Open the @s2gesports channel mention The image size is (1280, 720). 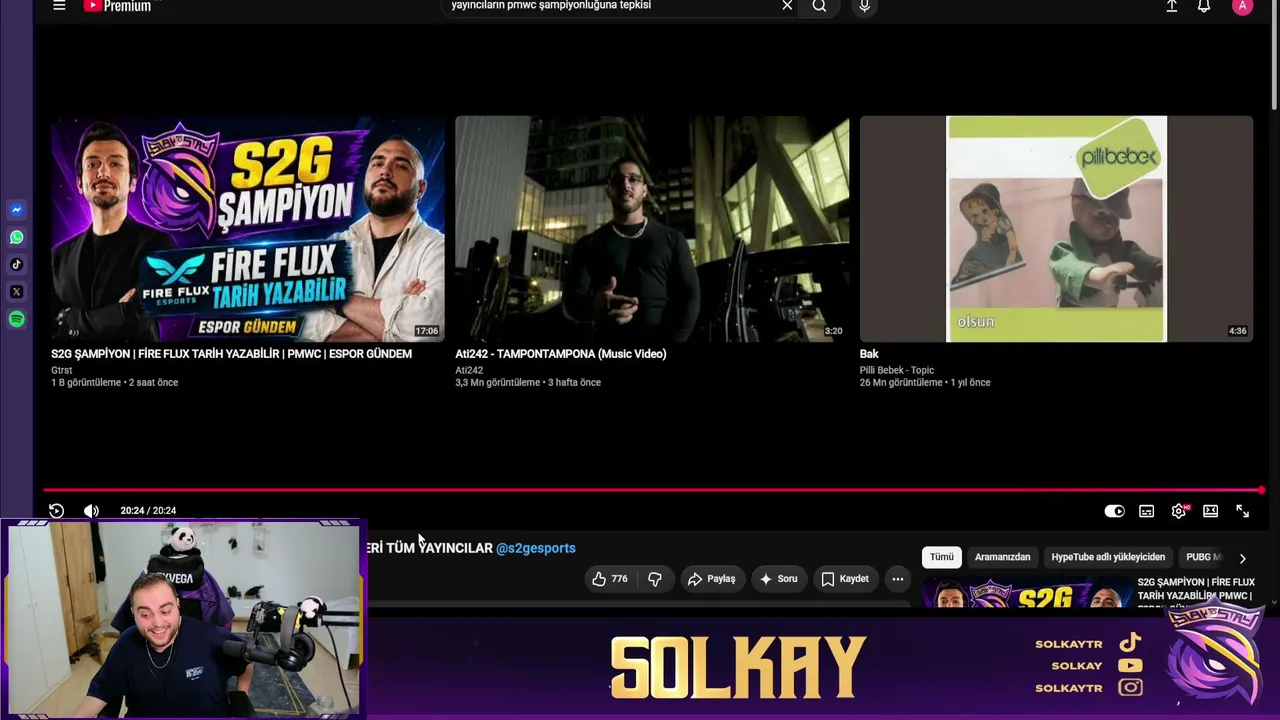click(x=536, y=548)
